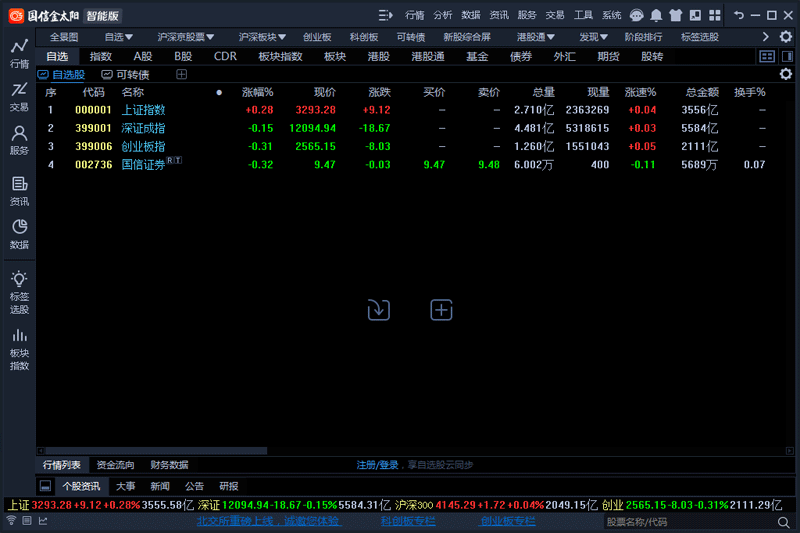Viewport: 800px width, 533px height.
Task: Switch to the 板块指数 tab
Action: 280,57
